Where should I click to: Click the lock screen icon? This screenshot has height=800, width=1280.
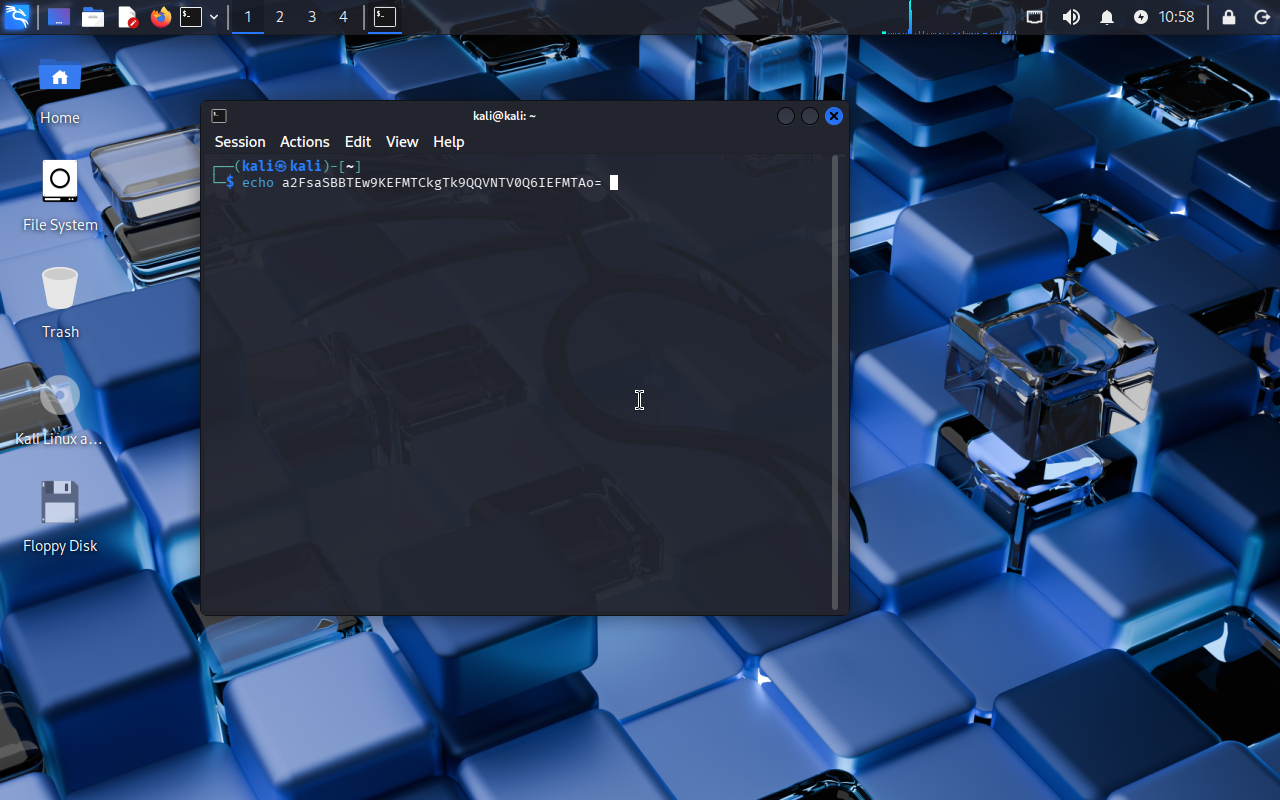(x=1229, y=17)
